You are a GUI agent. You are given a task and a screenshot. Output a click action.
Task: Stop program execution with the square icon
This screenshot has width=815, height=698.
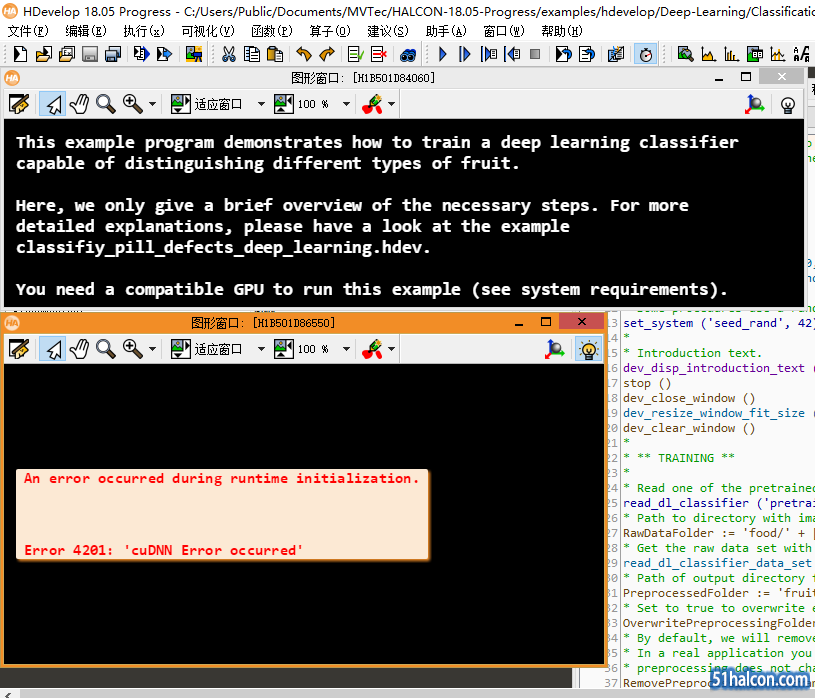click(x=535, y=54)
